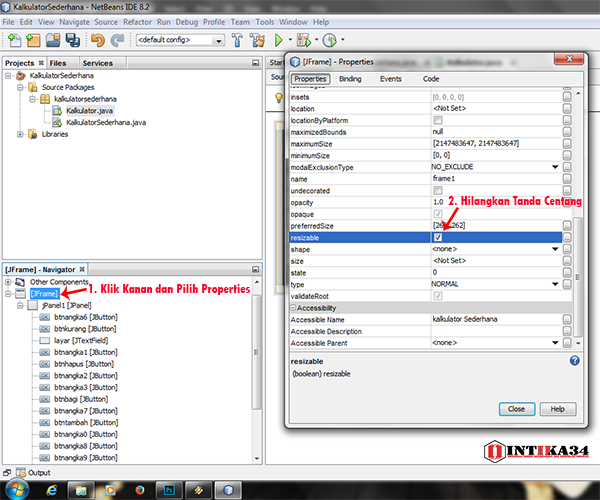Open Internet Explorer from taskbar

[51, 490]
